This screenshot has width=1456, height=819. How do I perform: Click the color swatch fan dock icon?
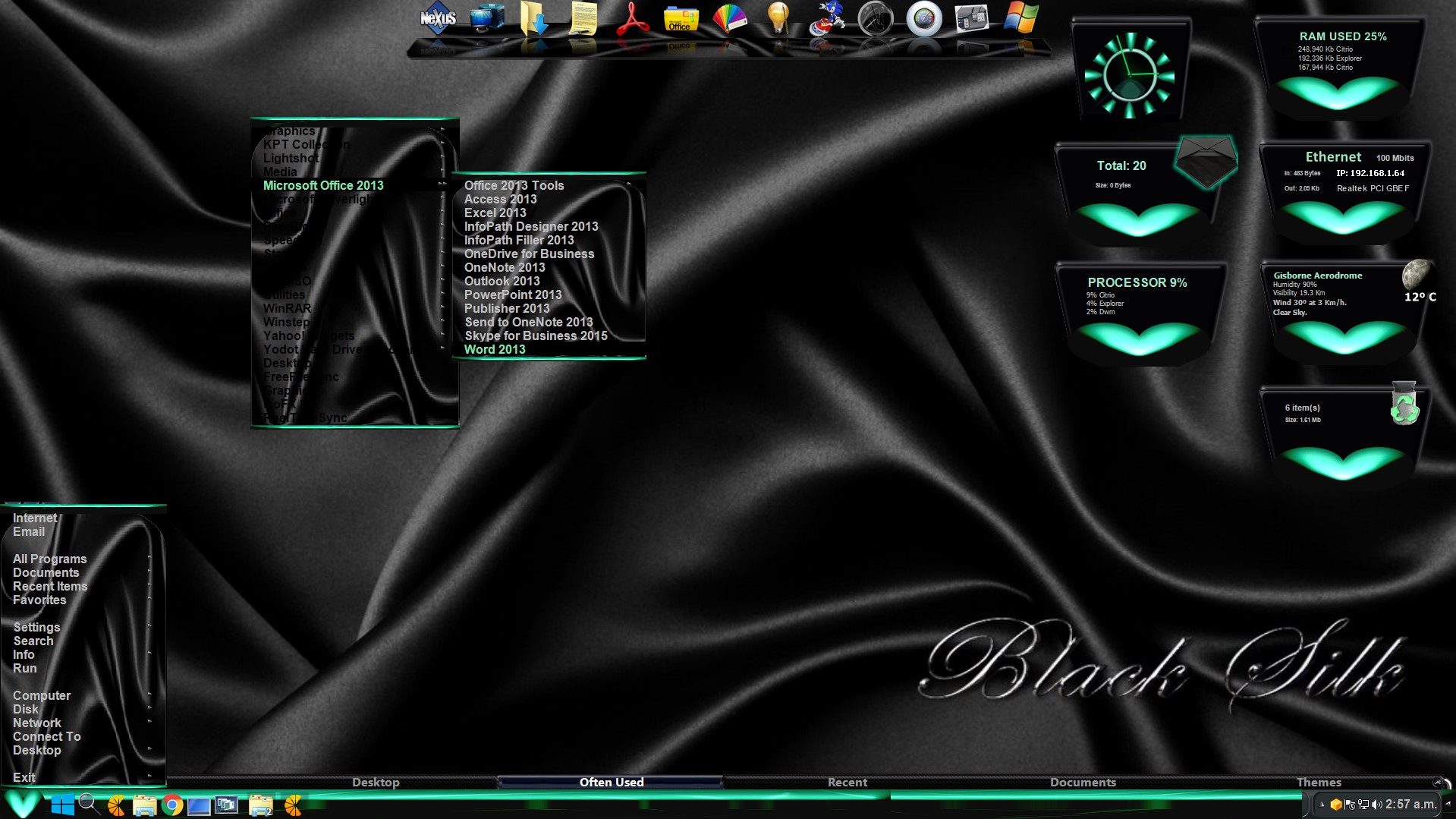pos(729,19)
